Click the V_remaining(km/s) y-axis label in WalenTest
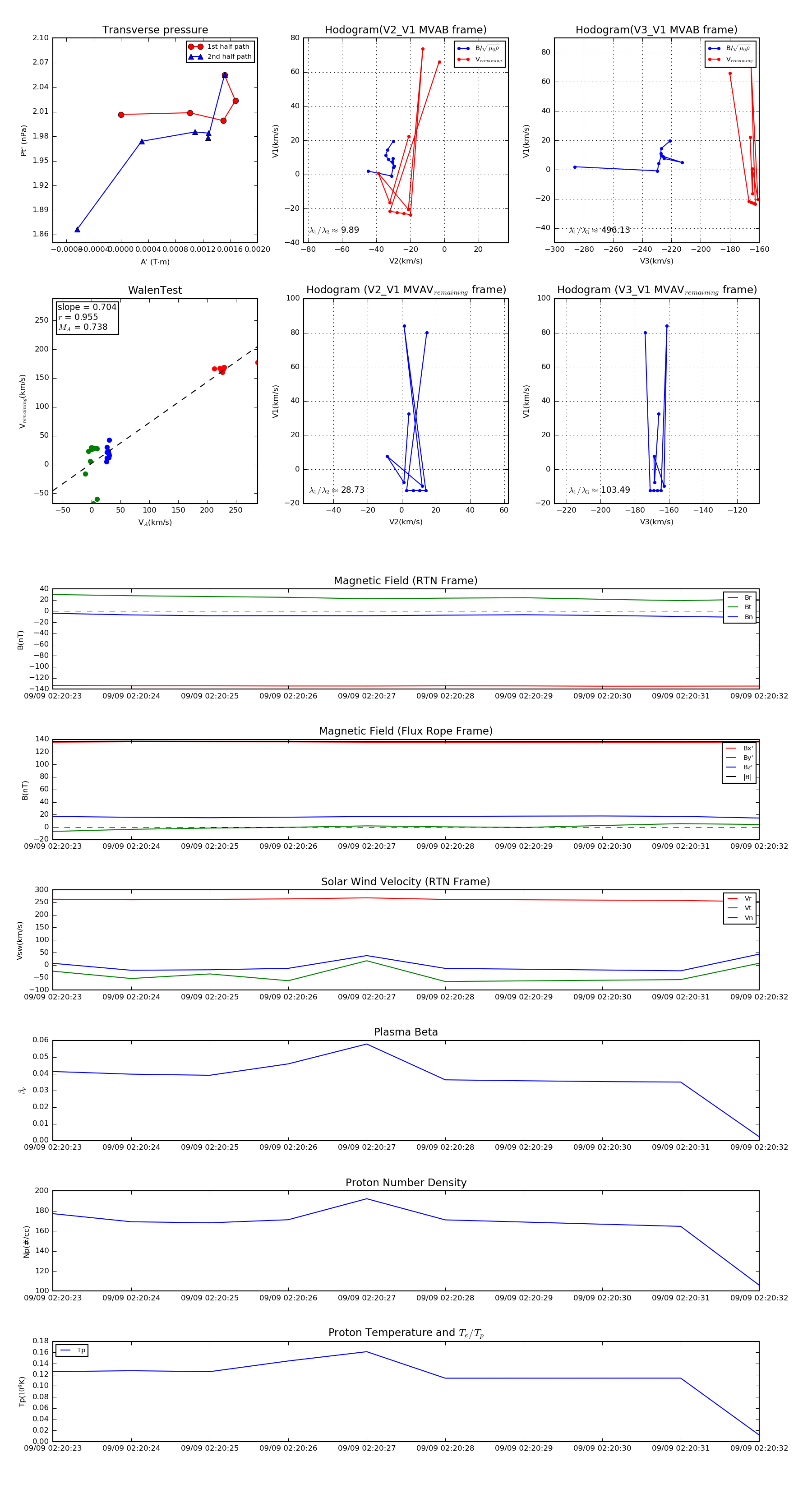The width and height of the screenshot is (812, 1489). point(23,401)
